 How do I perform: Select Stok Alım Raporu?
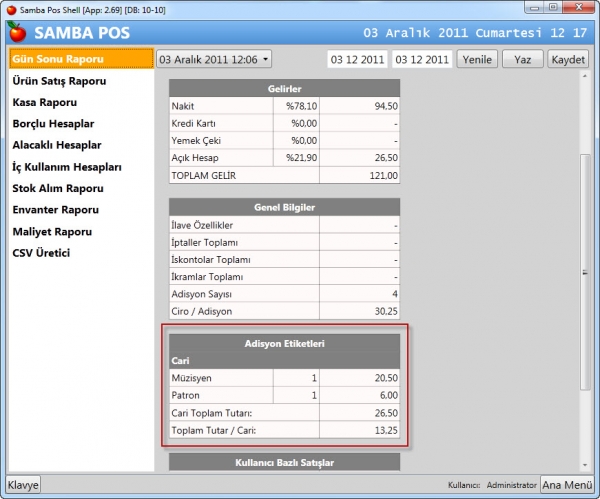point(58,189)
